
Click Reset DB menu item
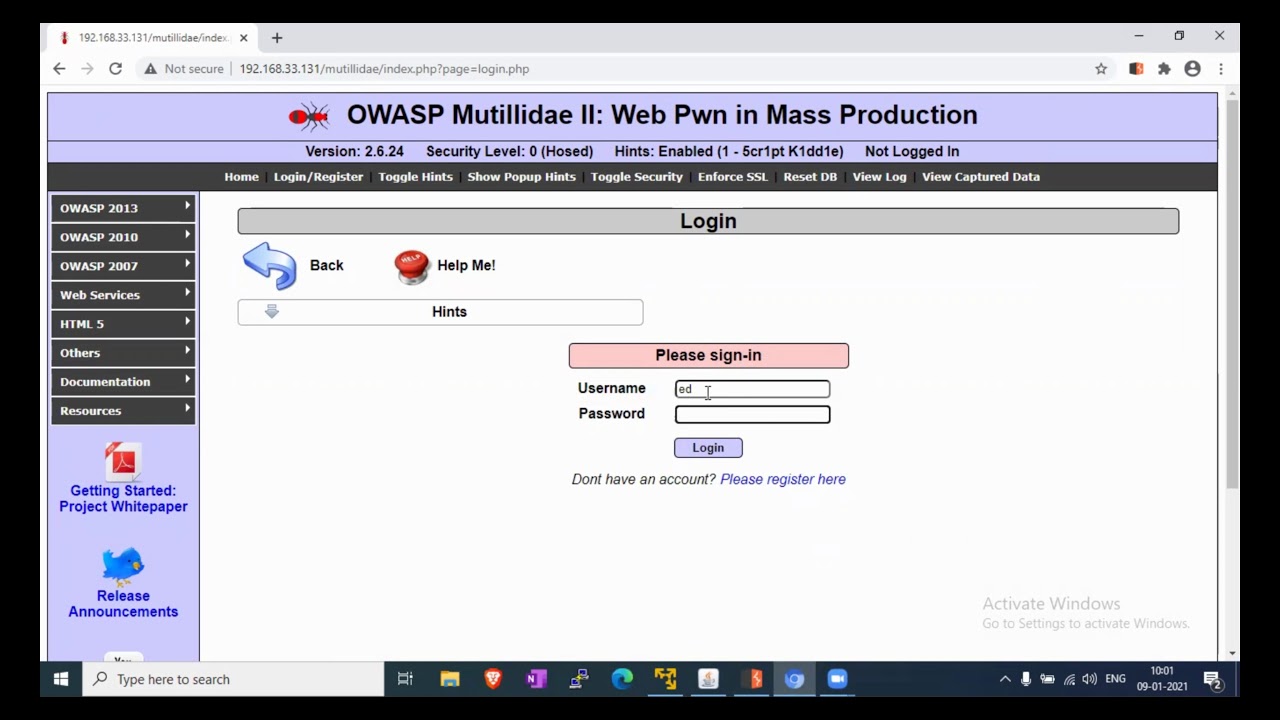click(810, 177)
